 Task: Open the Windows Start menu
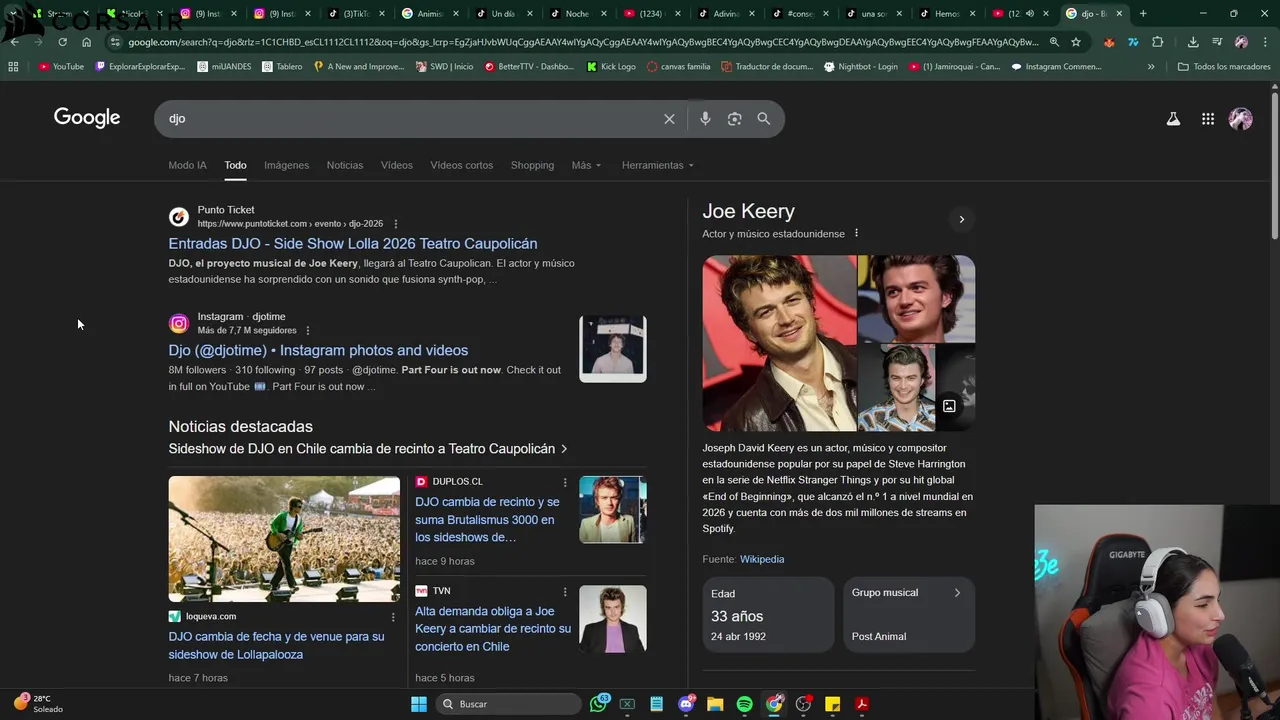click(x=419, y=704)
